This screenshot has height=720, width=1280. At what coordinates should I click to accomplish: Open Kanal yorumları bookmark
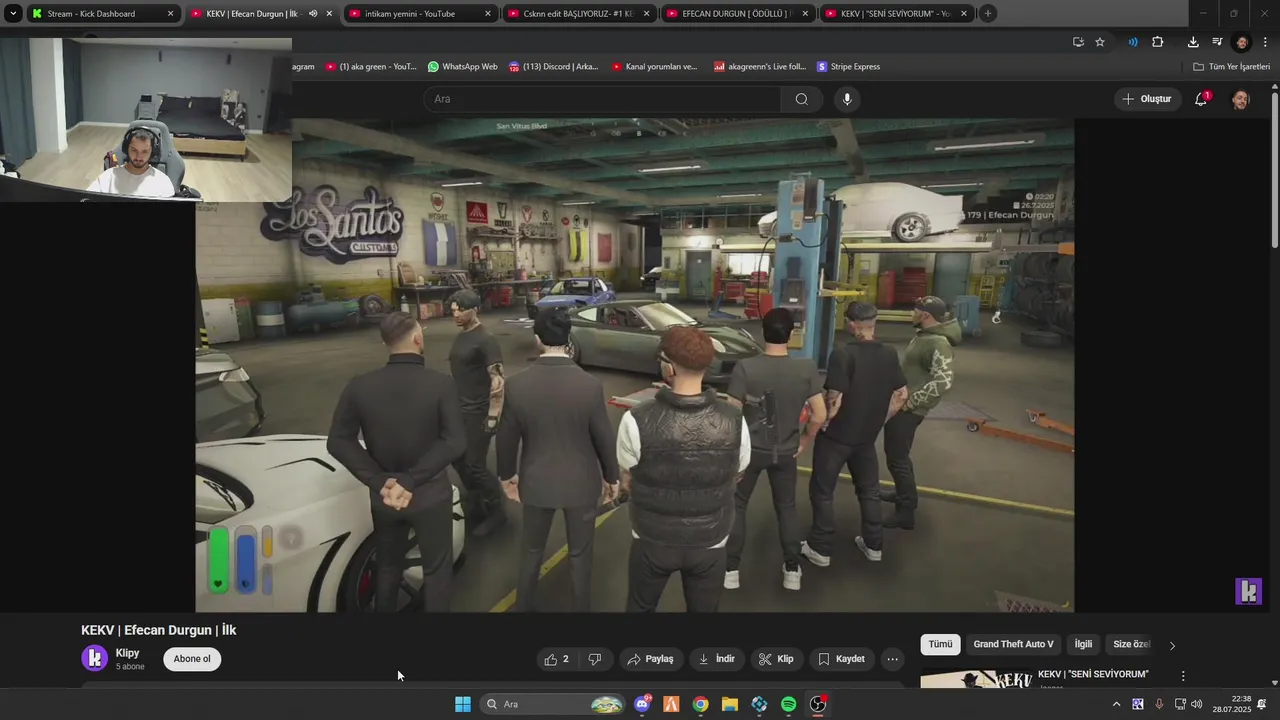coord(653,67)
